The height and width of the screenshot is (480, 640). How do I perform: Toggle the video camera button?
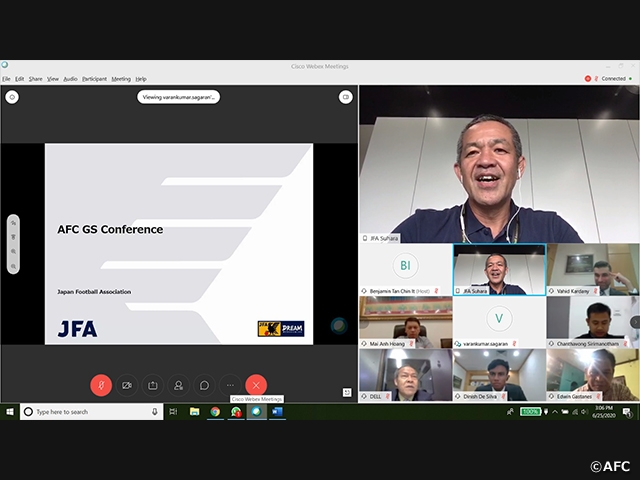[x=127, y=385]
